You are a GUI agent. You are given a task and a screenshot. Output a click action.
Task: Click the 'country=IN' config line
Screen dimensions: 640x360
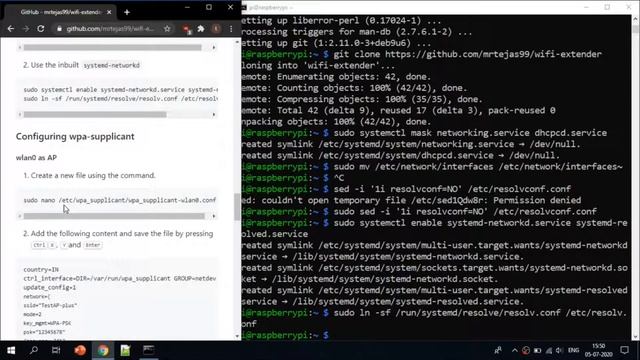[41, 269]
